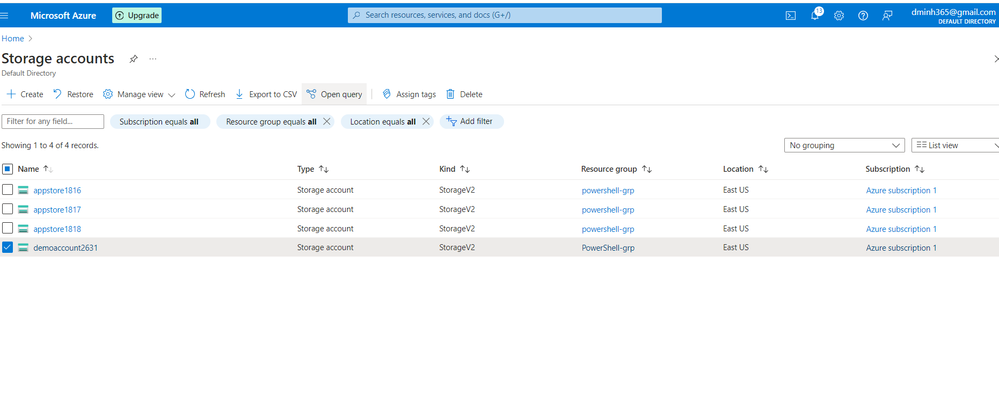Screen dimensions: 999x416
Task: Uncheck the demoaccount2631 checkbox
Action: pos(8,247)
